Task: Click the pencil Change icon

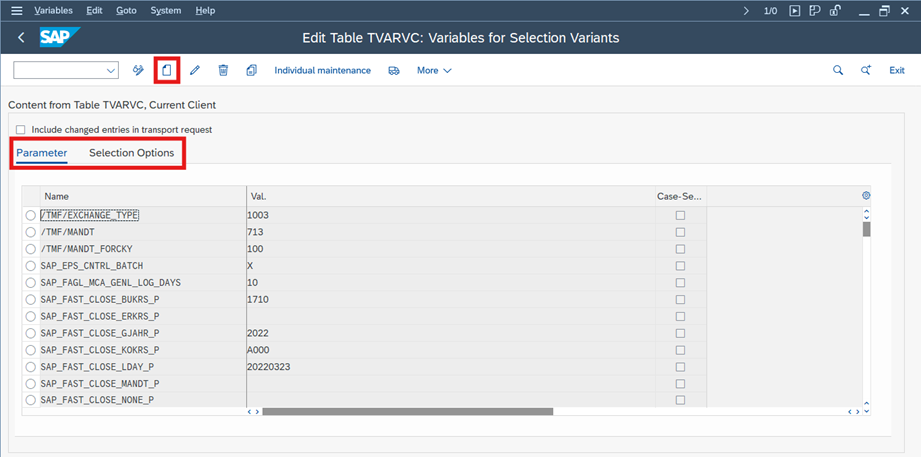Action: click(195, 70)
